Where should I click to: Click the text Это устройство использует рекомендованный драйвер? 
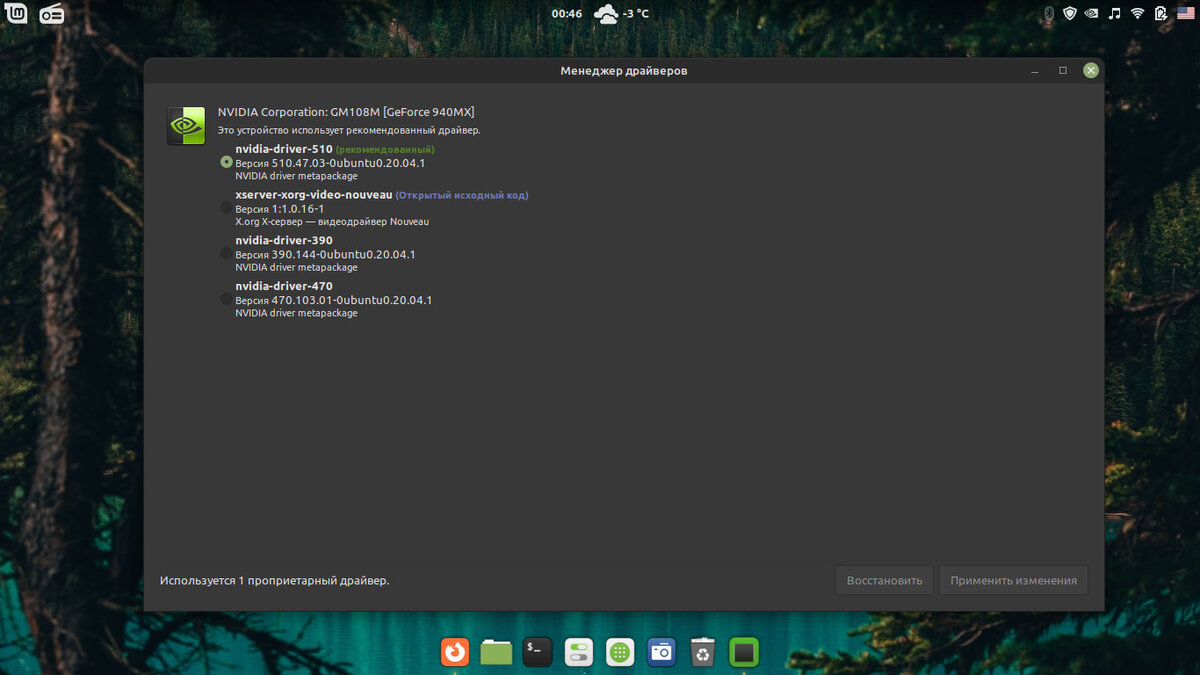pos(349,130)
